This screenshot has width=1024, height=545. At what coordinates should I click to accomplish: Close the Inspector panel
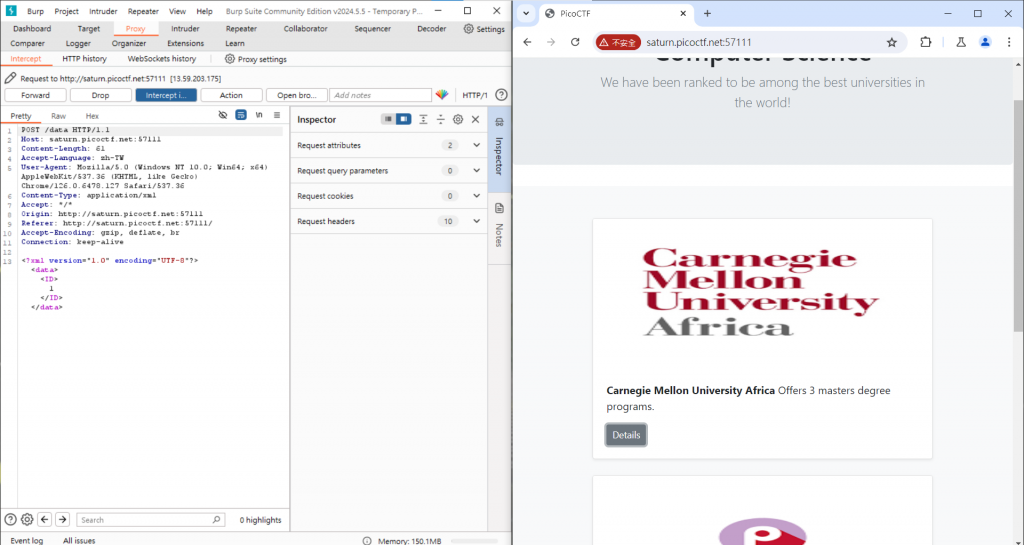click(x=475, y=119)
